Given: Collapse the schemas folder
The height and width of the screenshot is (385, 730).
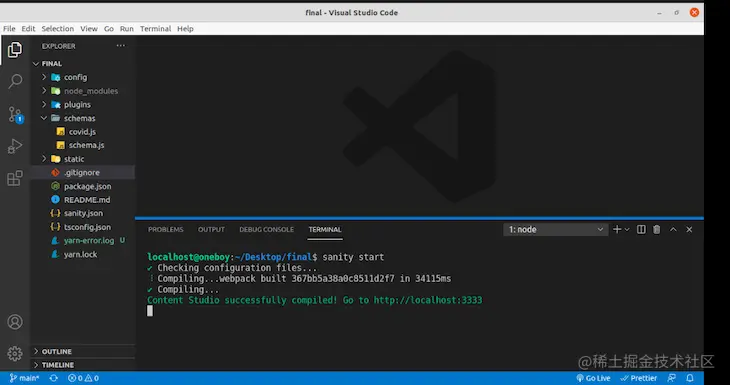Looking at the screenshot, I should [83, 118].
